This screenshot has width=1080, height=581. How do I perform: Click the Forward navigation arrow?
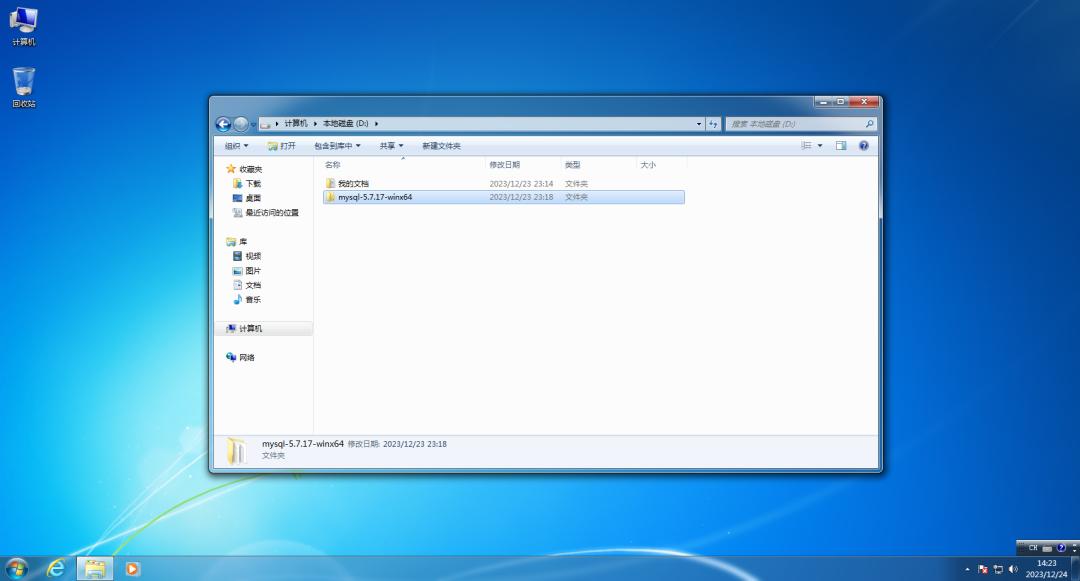tap(241, 124)
